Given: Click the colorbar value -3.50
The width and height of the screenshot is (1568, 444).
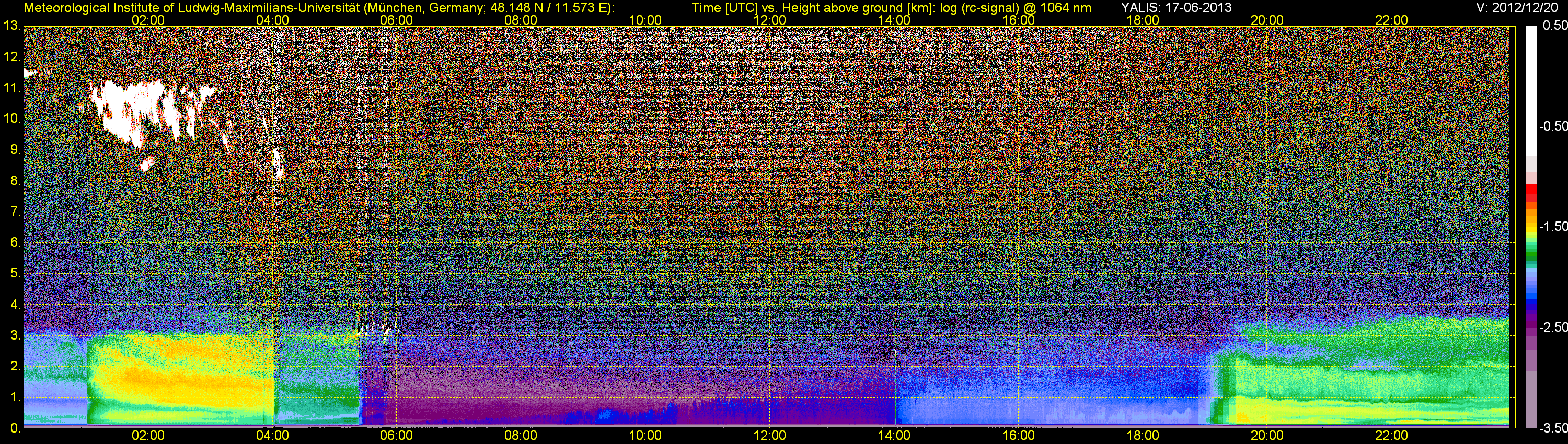Looking at the screenshot, I should 1553,428.
